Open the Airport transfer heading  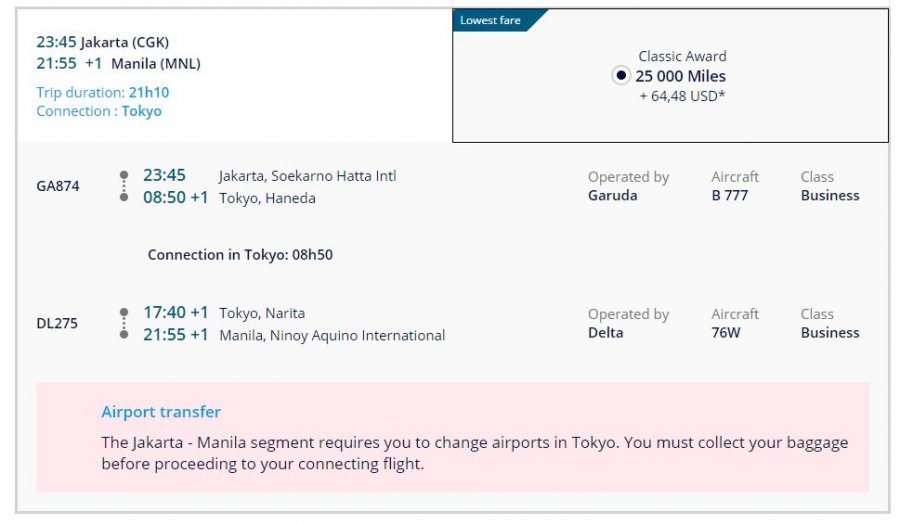(x=161, y=412)
